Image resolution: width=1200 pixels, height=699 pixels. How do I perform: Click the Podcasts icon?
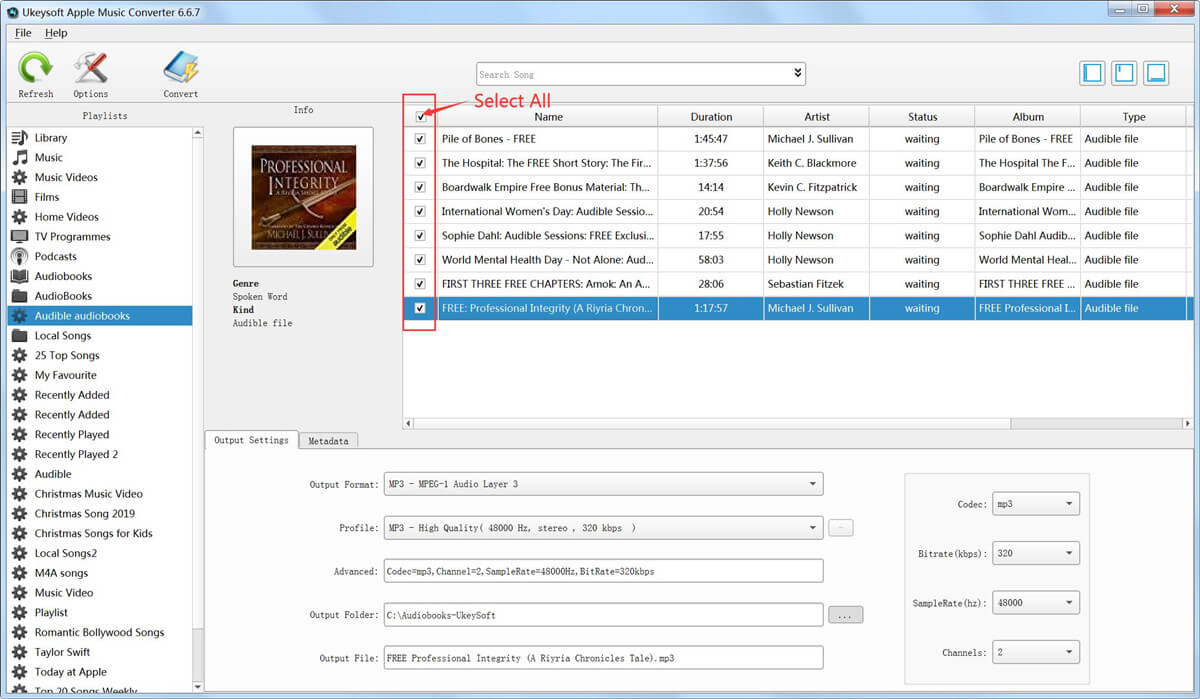click(x=19, y=256)
